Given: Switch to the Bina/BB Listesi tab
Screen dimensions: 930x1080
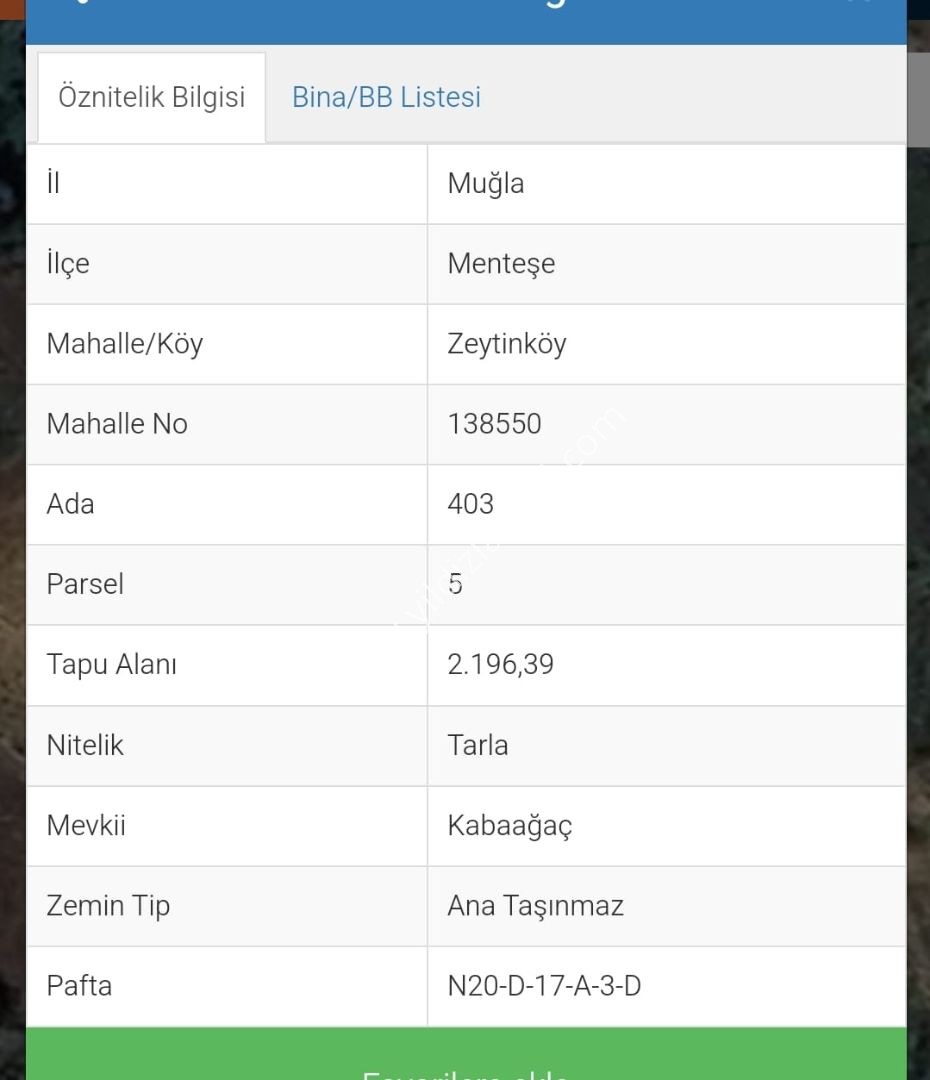Looking at the screenshot, I should tap(386, 97).
